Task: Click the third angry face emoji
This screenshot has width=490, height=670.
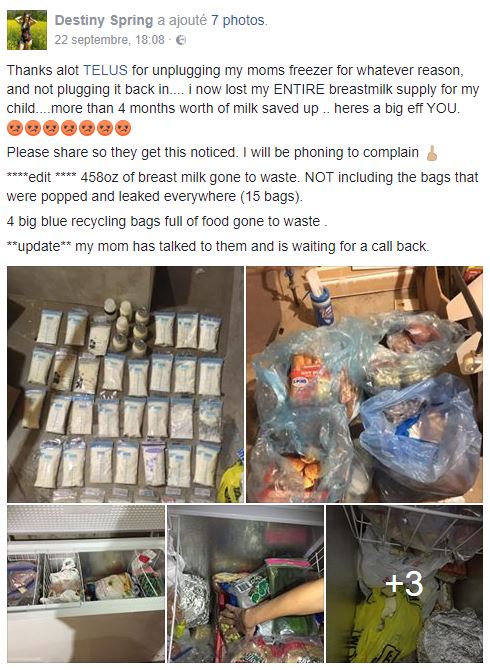Action: (x=51, y=128)
